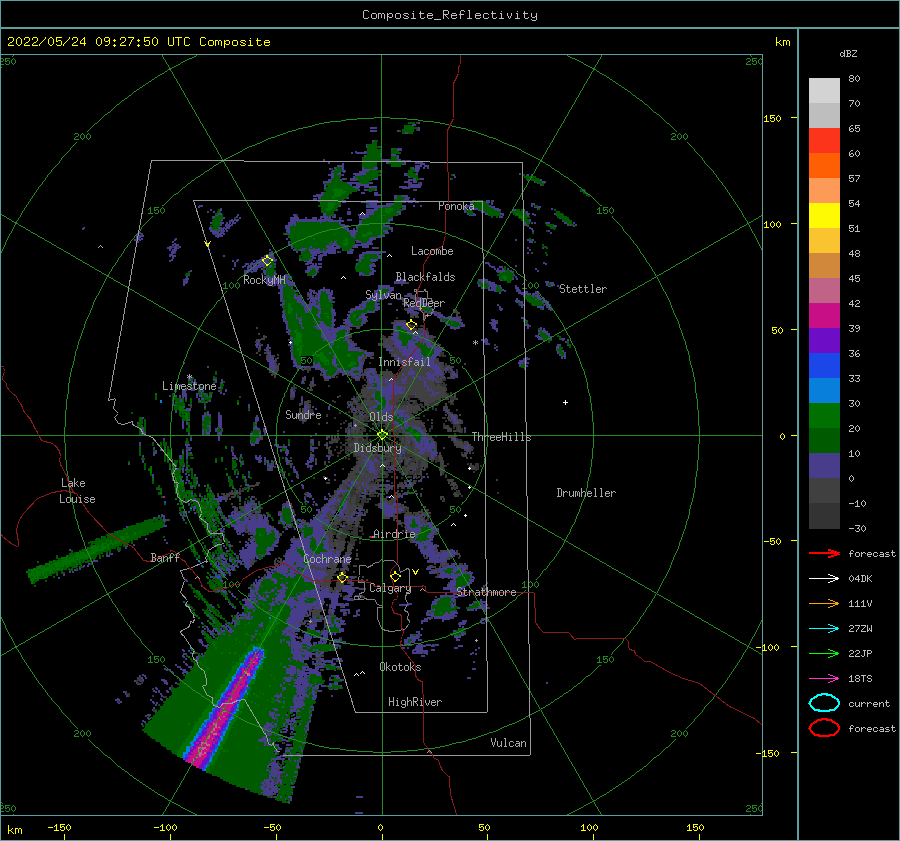Click the yellow diamond marker below Cochrane
Image resolution: width=900 pixels, height=841 pixels.
[343, 577]
